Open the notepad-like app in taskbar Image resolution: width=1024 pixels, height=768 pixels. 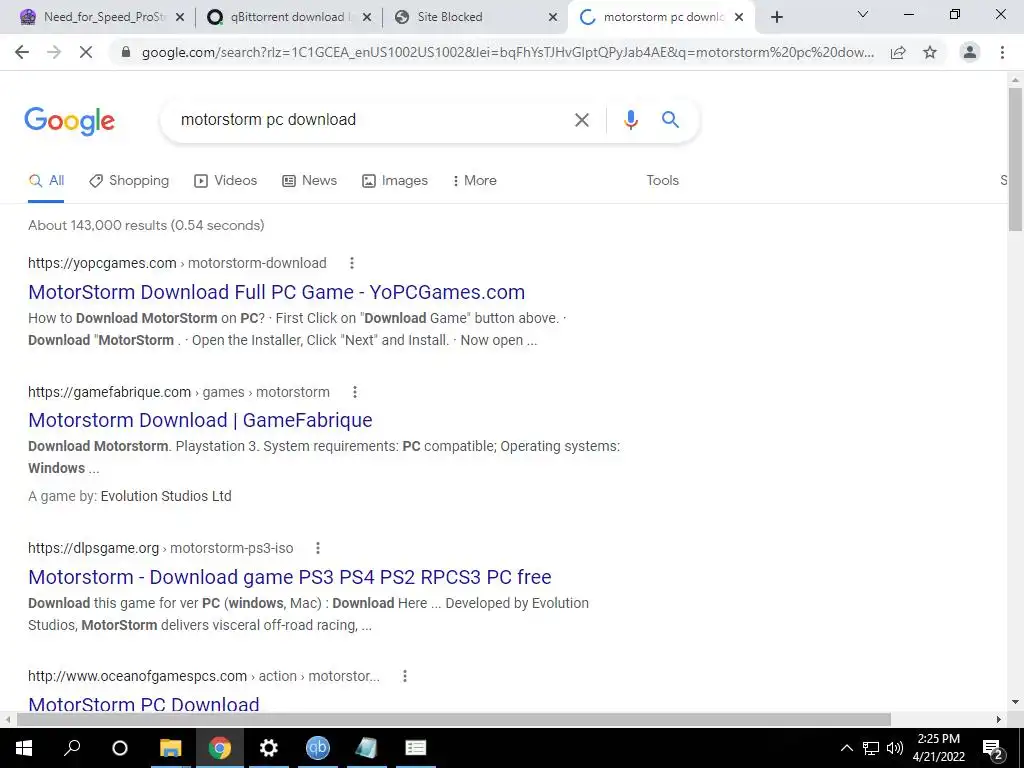tap(366, 748)
